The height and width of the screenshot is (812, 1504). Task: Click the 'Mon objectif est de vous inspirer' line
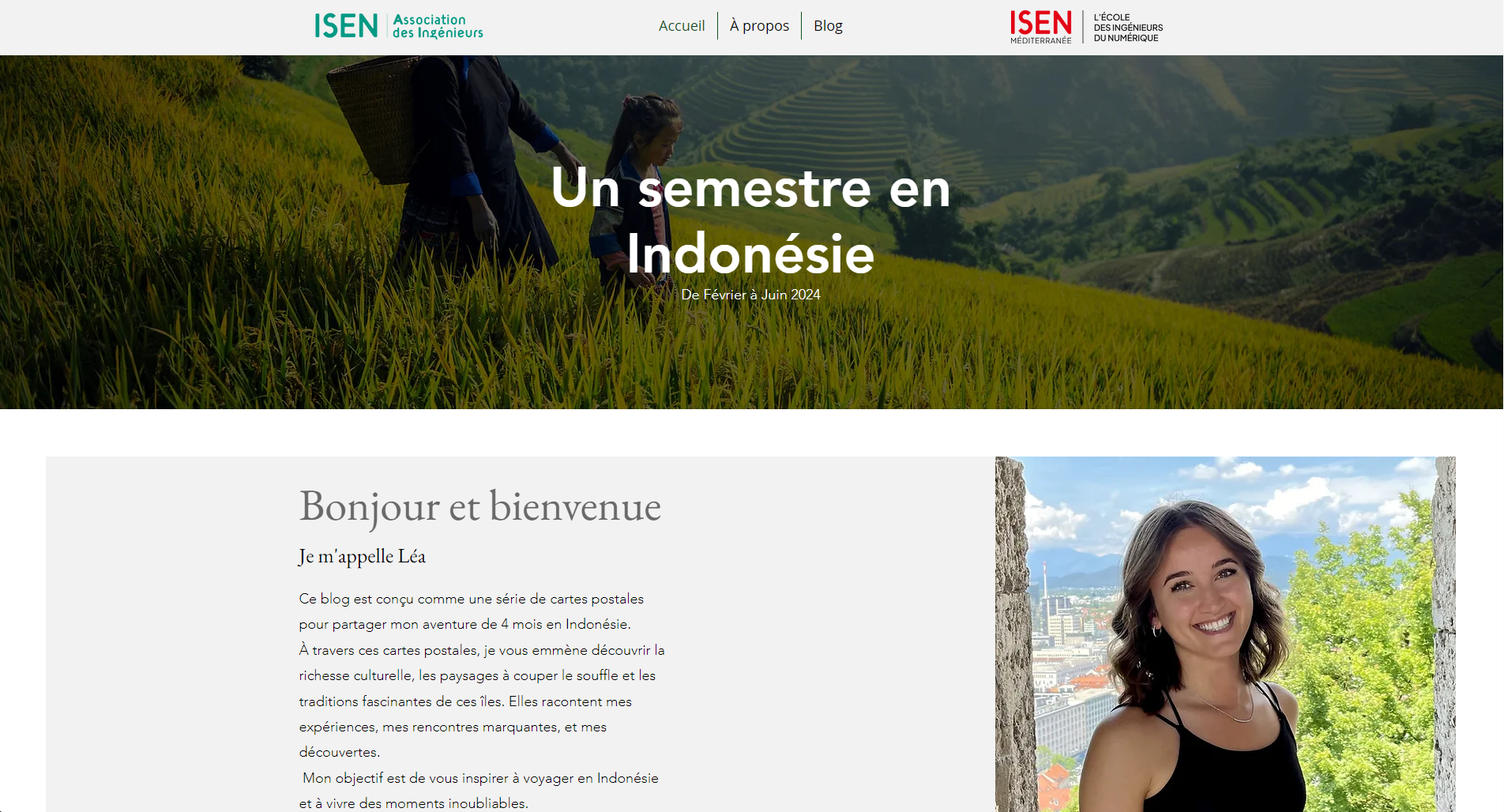tap(480, 778)
